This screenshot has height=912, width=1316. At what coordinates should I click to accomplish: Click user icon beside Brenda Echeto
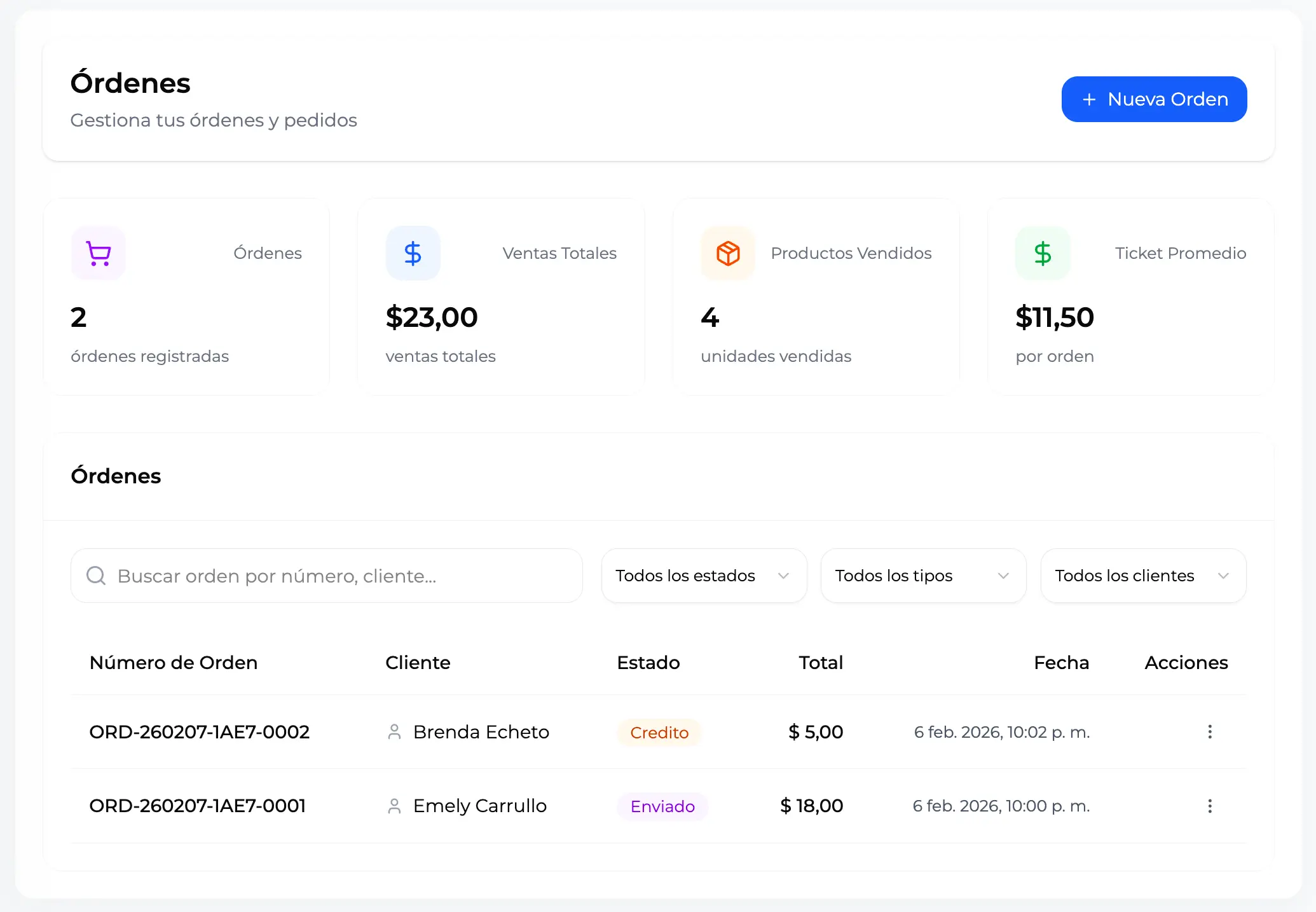pos(394,732)
